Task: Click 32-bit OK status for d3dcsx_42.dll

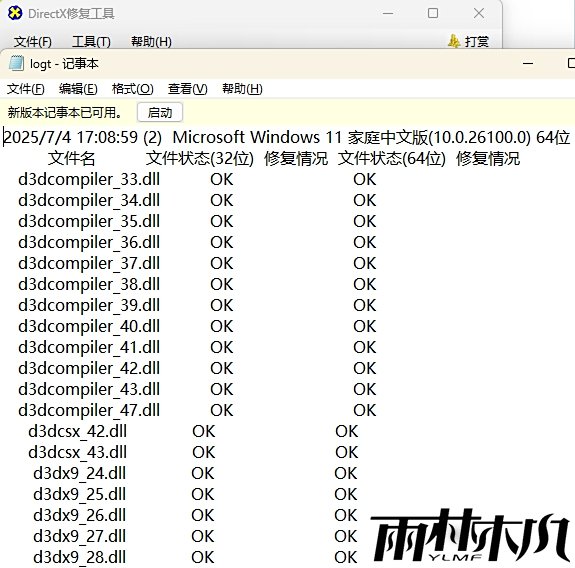Action: click(x=204, y=432)
